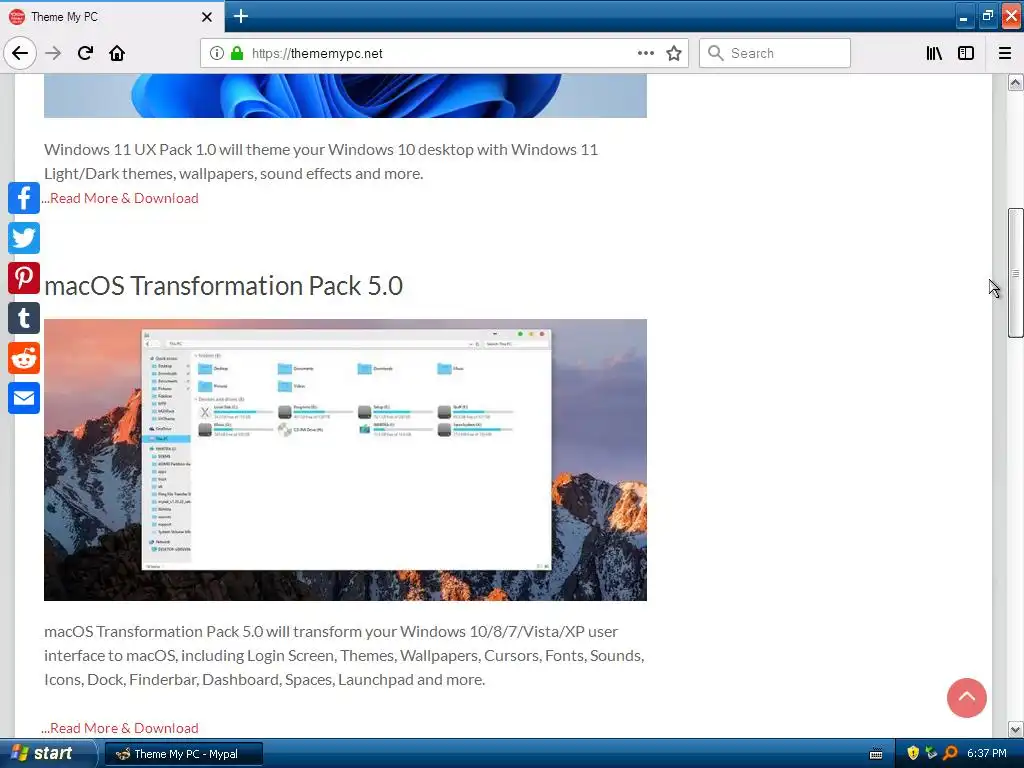Click the scrollbar up arrow

(1015, 83)
